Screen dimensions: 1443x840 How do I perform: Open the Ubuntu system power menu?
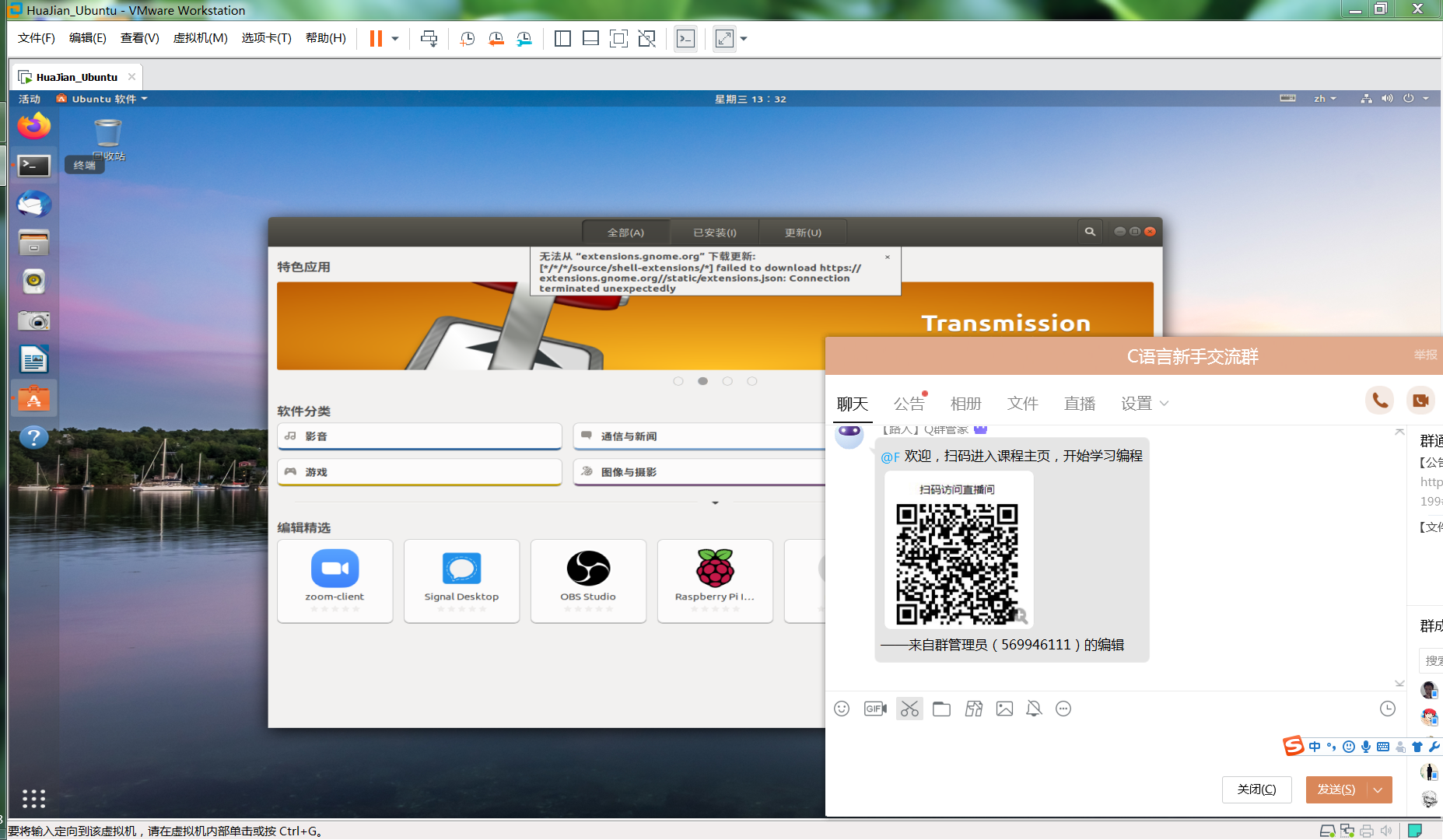pos(1417,99)
